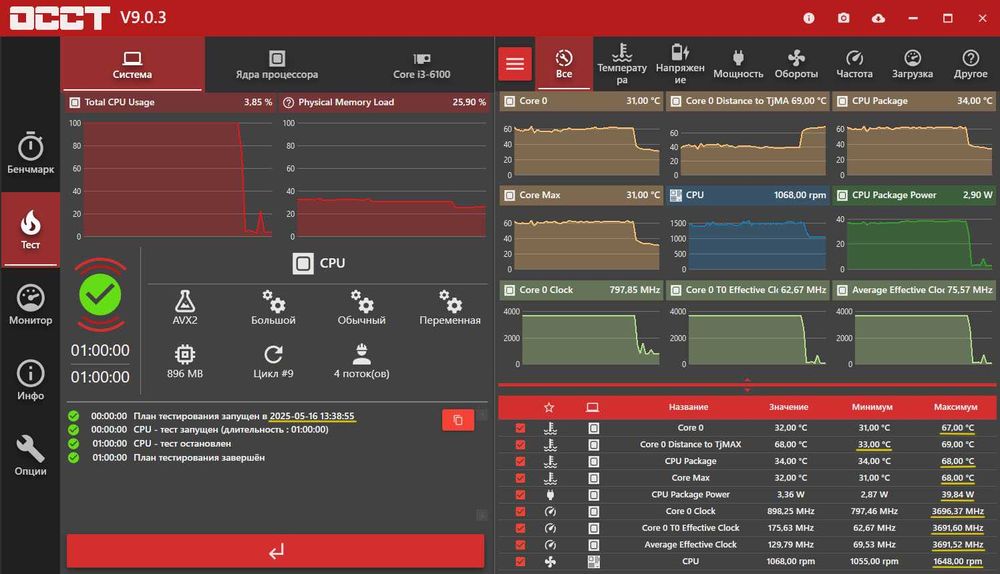Toggle the Core Max graph header
The image size is (1000, 574).
click(582, 195)
